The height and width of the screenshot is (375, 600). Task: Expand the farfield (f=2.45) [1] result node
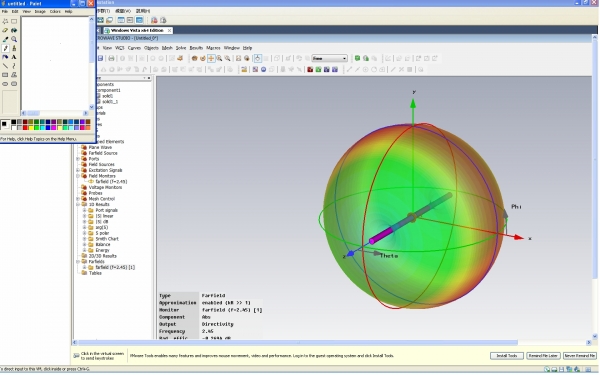click(x=85, y=267)
